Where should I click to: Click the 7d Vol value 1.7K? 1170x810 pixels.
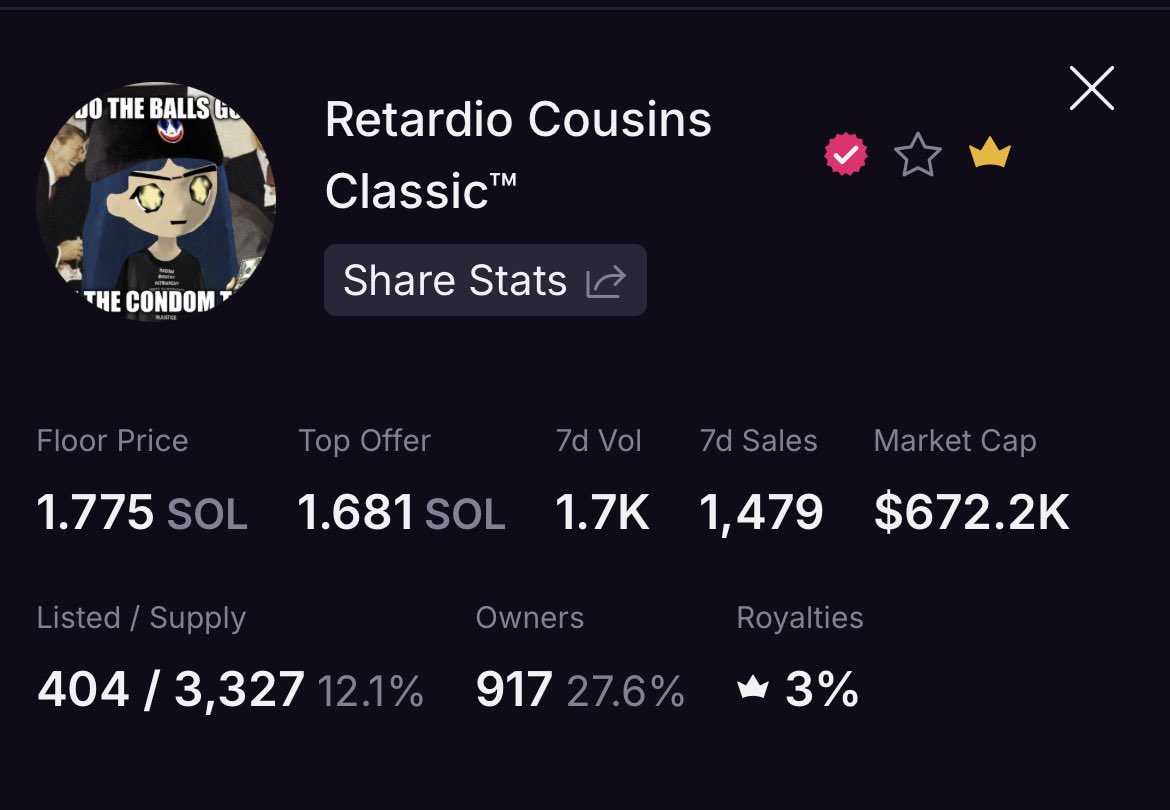point(602,513)
